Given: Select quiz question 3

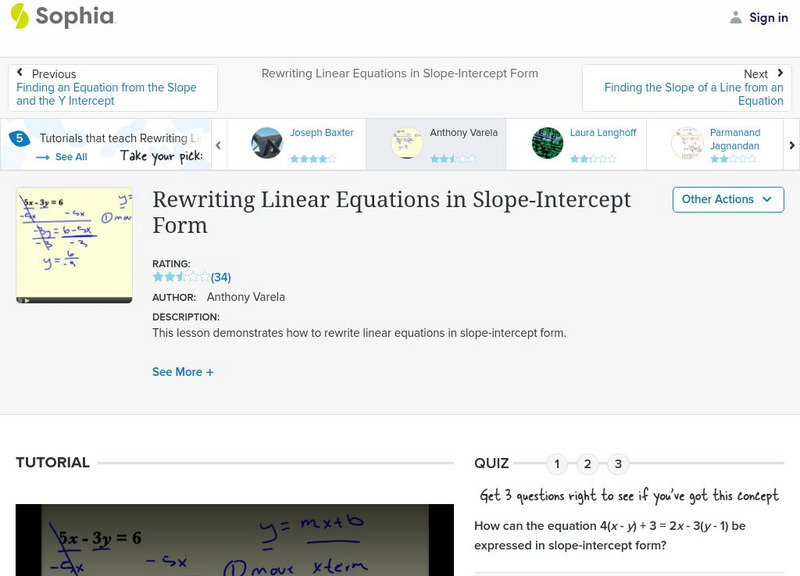Looking at the screenshot, I should coord(618,464).
